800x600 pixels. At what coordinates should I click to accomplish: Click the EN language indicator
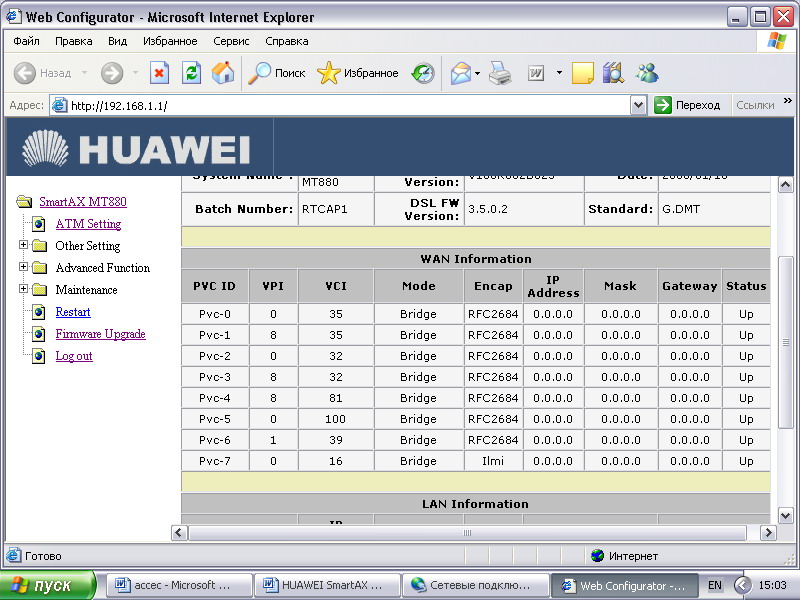pyautogui.click(x=715, y=585)
